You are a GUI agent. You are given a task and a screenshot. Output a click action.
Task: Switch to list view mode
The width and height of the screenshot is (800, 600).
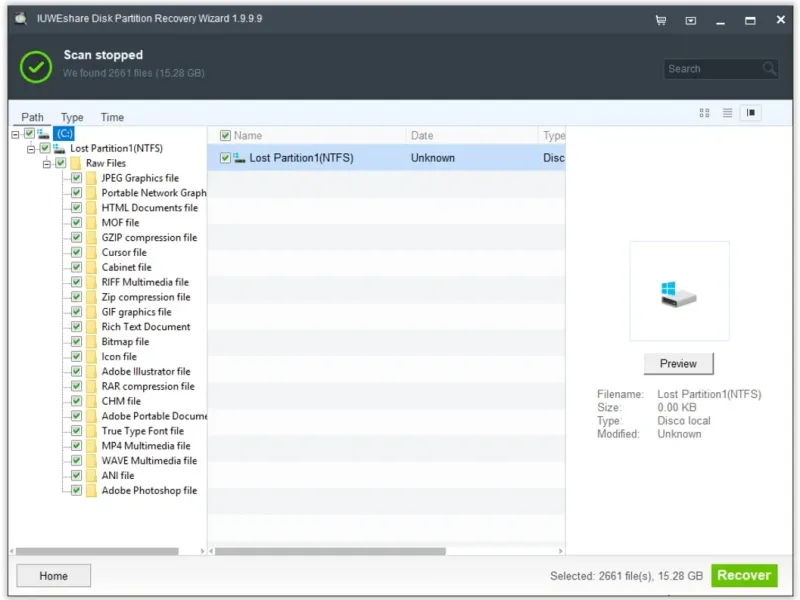(728, 113)
